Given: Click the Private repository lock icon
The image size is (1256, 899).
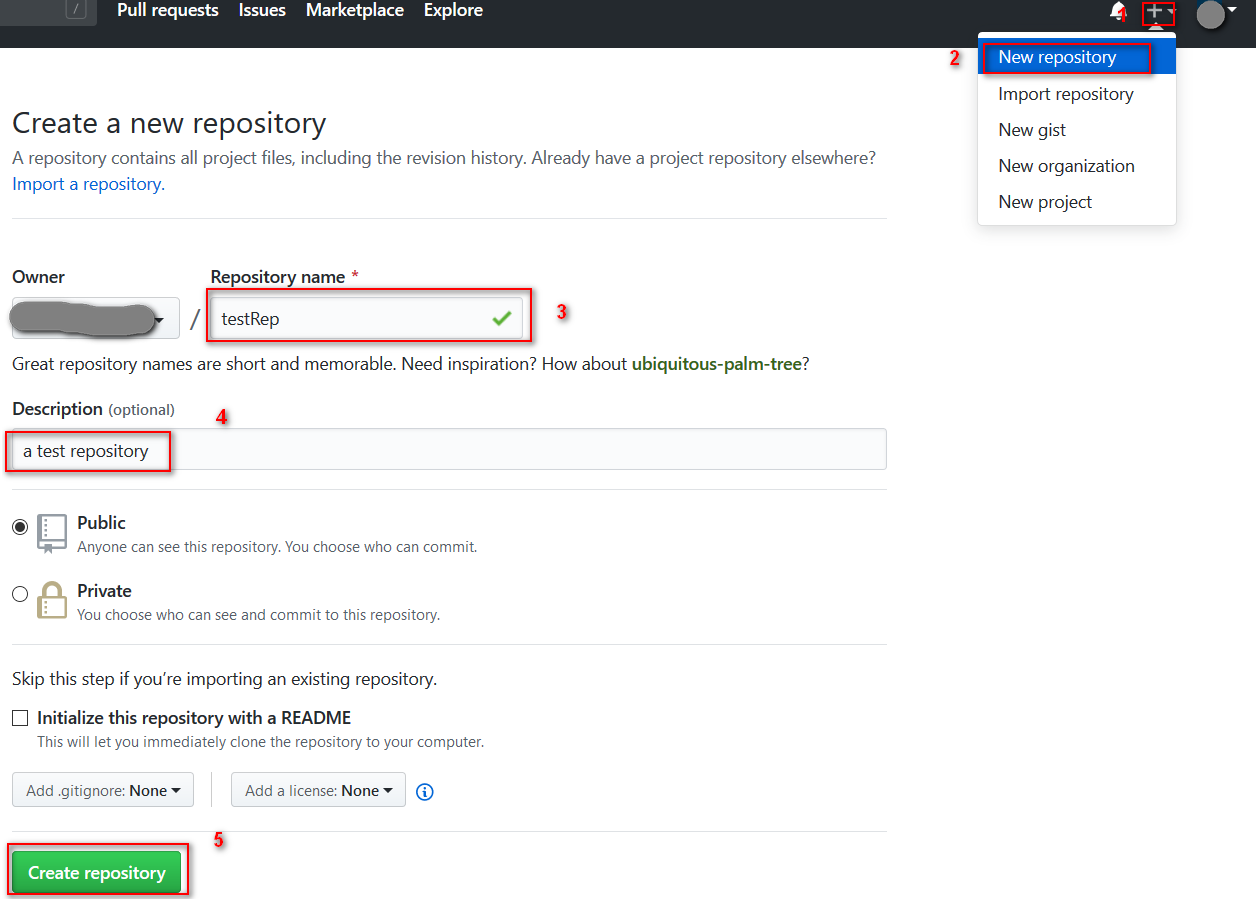Looking at the screenshot, I should click(x=52, y=601).
